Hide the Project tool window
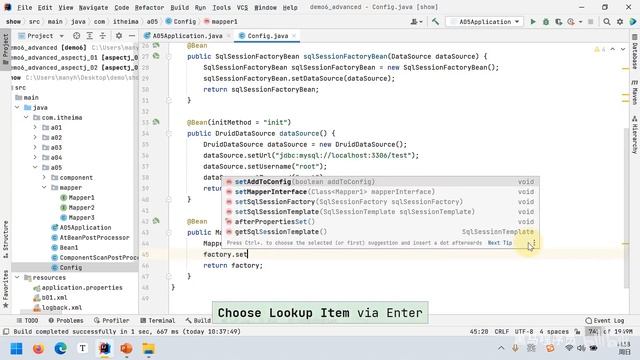 (131, 36)
